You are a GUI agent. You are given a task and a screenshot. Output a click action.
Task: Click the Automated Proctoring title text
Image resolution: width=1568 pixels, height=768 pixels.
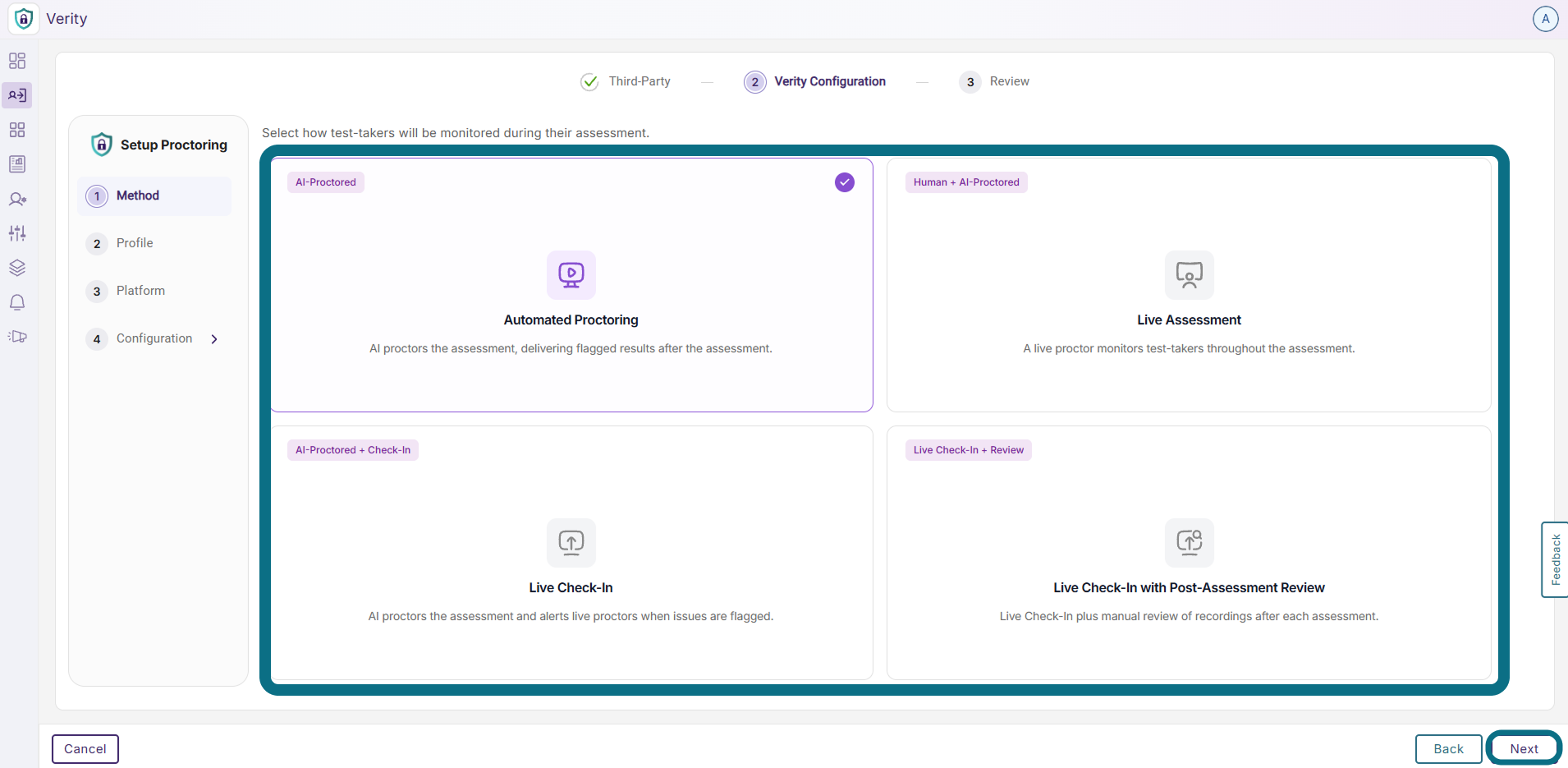click(571, 320)
